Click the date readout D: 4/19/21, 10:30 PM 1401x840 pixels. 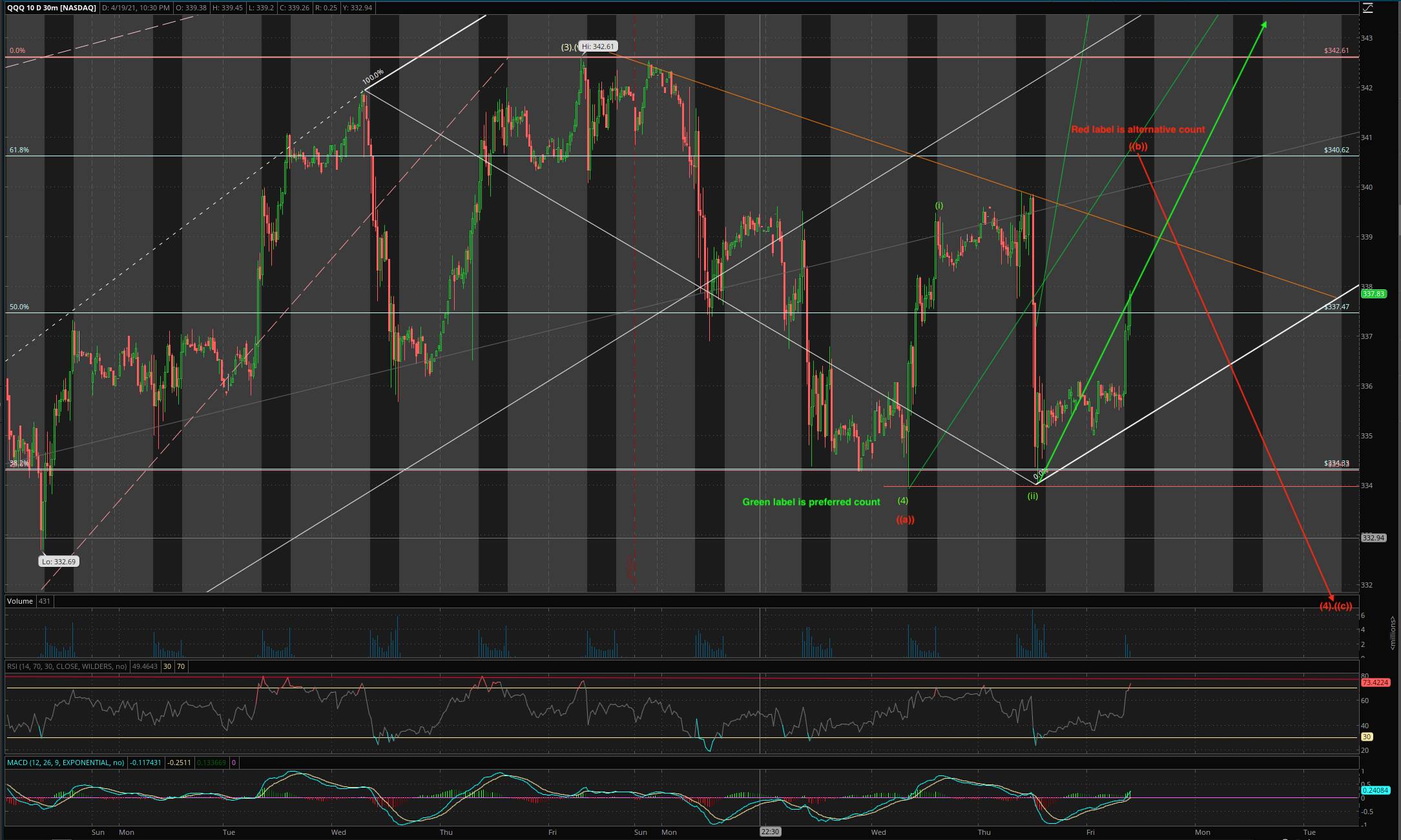point(136,8)
